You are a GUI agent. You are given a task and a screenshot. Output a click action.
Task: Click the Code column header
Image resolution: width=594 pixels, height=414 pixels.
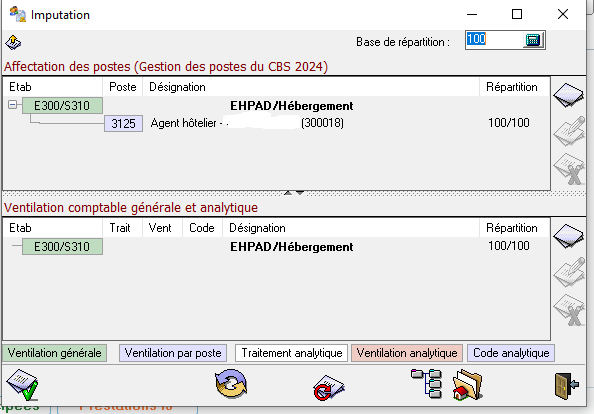pos(202,228)
